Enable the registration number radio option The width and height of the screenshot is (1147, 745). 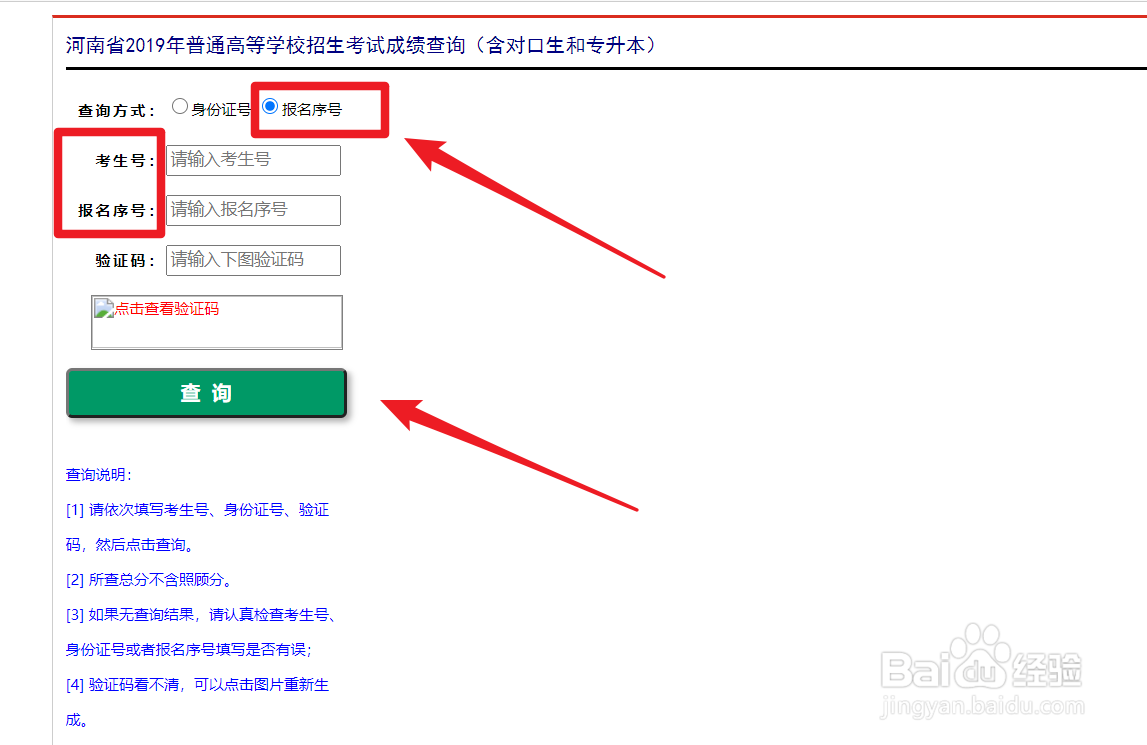(270, 105)
